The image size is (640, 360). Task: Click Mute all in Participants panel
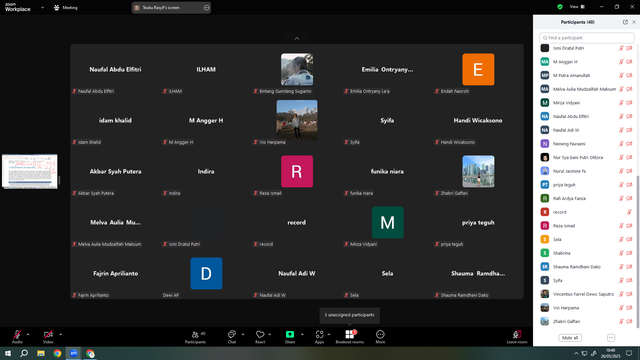(570, 338)
